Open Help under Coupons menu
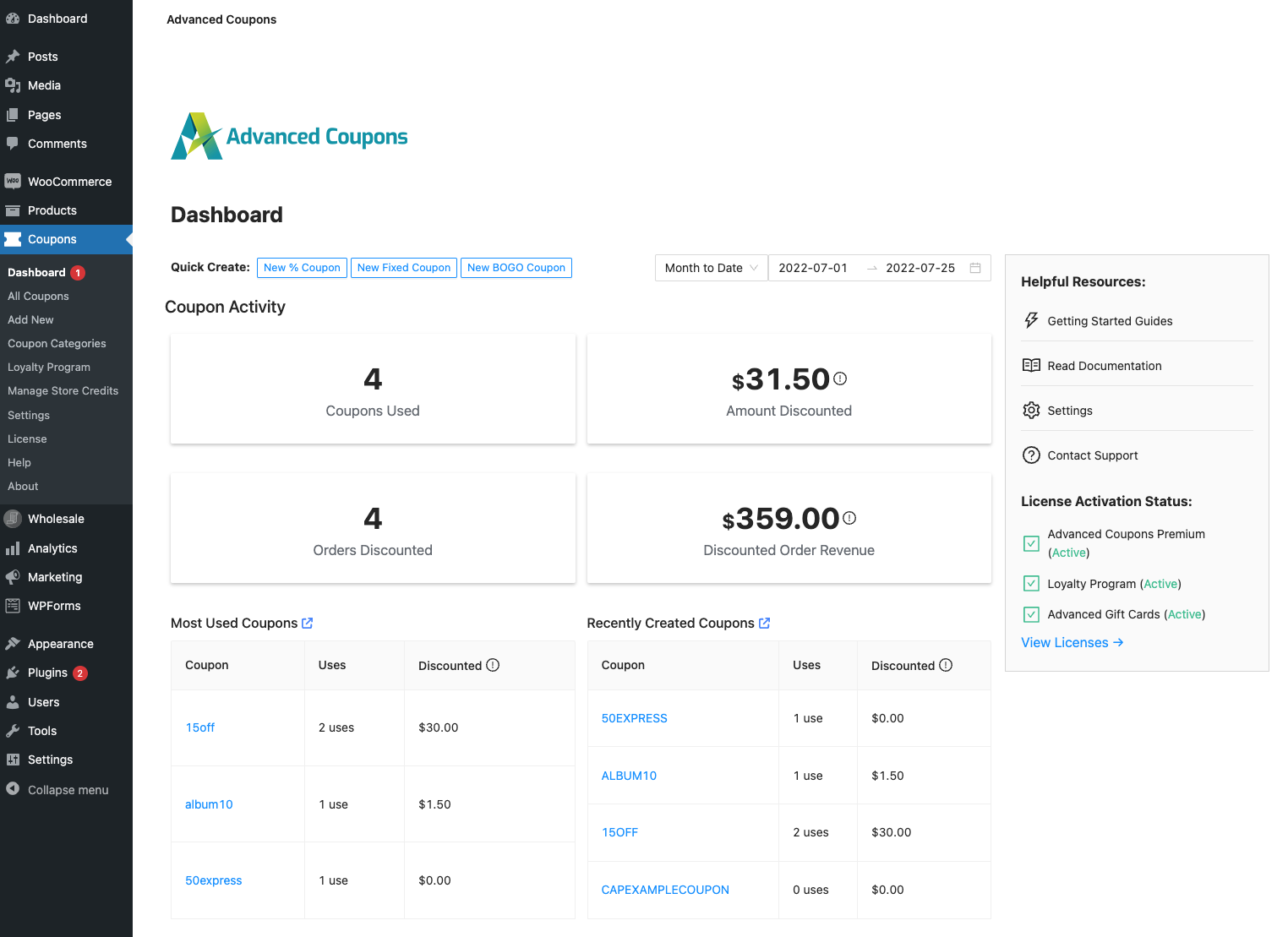Image resolution: width=1288 pixels, height=937 pixels. click(x=19, y=462)
